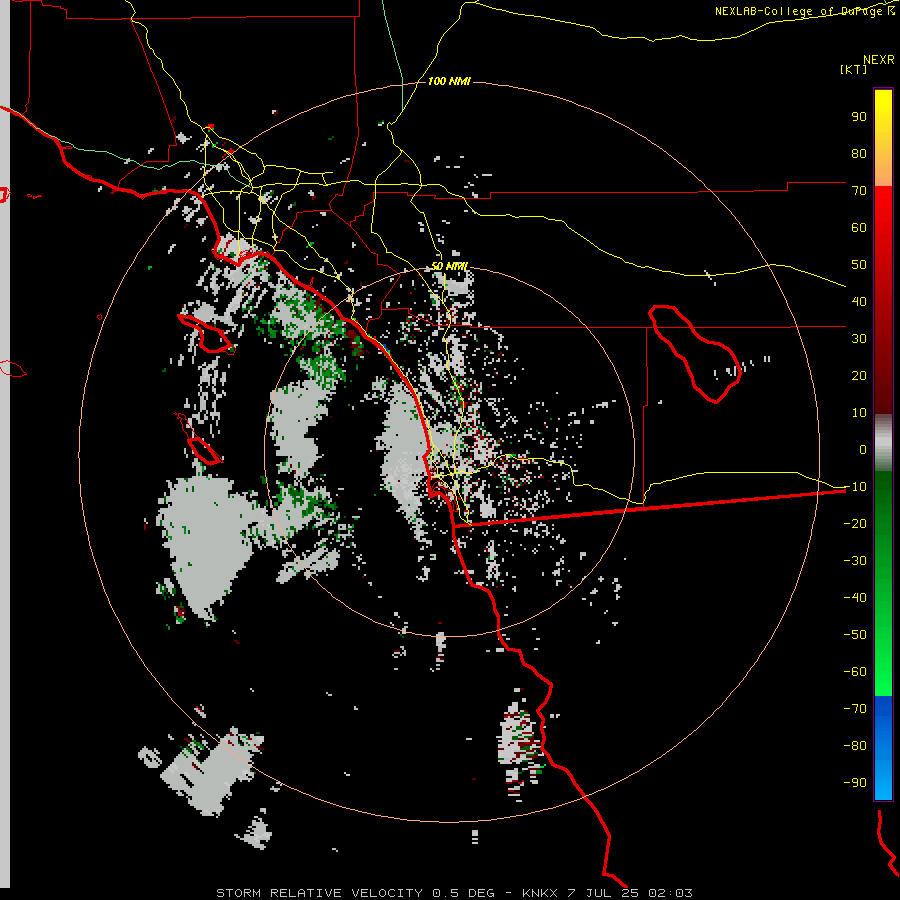Click the positive 20 scale value
This screenshot has height=900, width=900.
pos(859,375)
